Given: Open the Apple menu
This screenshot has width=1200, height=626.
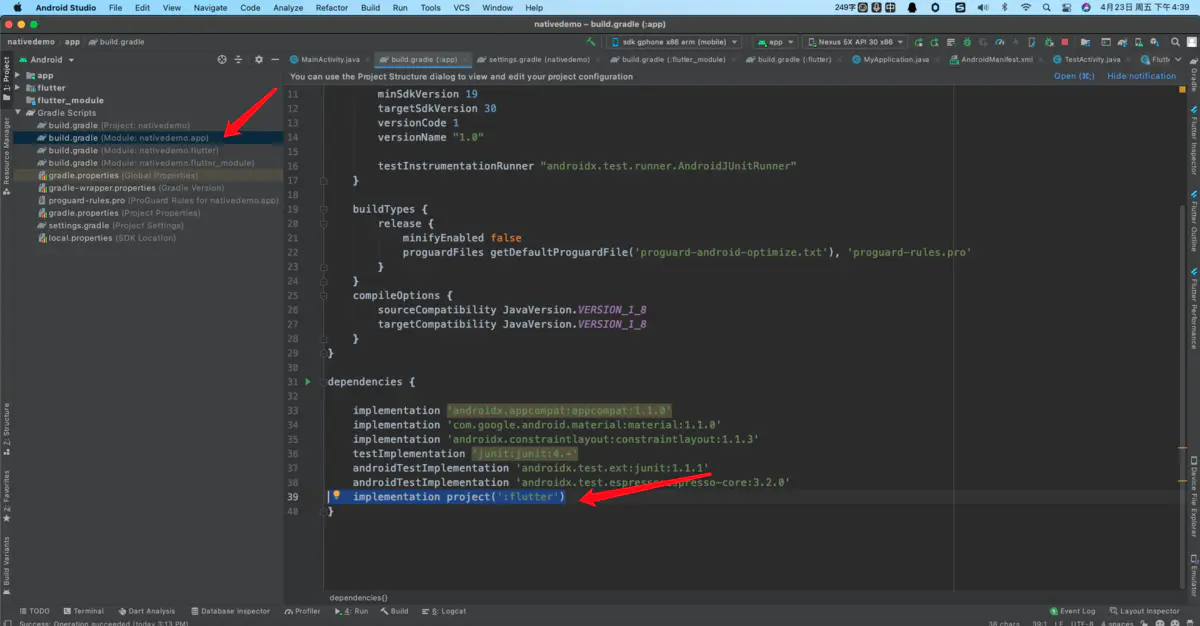Looking at the screenshot, I should [x=17, y=7].
